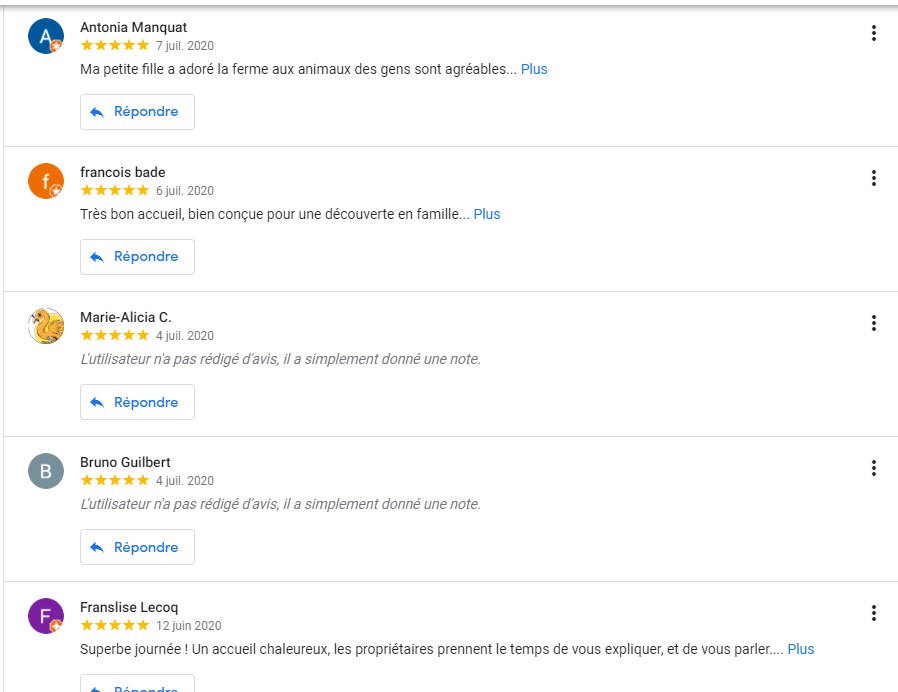This screenshot has height=692, width=898.
Task: Open Franslise Lecoq's reviewer name link
Action: tap(129, 607)
